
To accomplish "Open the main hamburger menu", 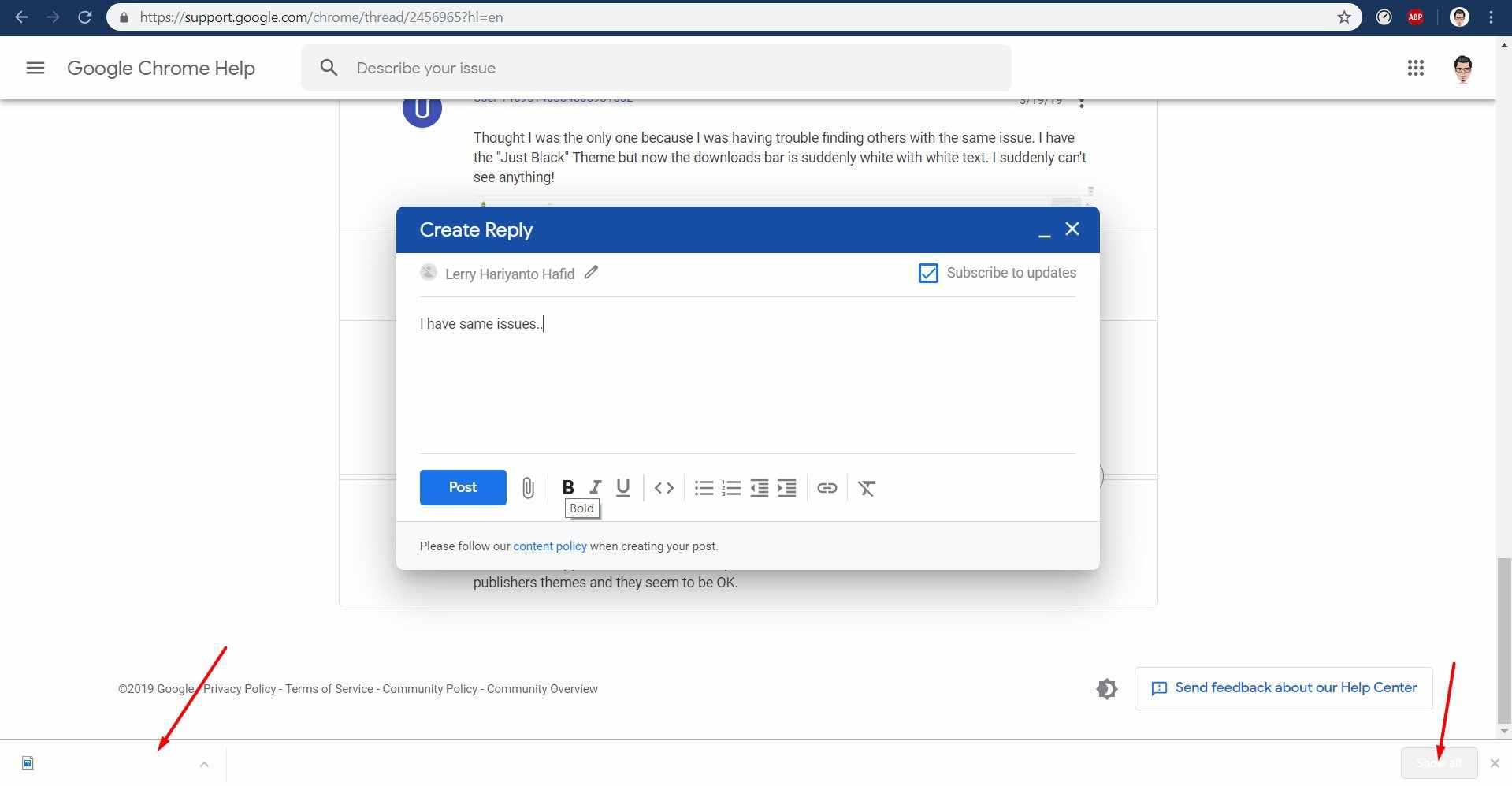I will pyautogui.click(x=35, y=68).
